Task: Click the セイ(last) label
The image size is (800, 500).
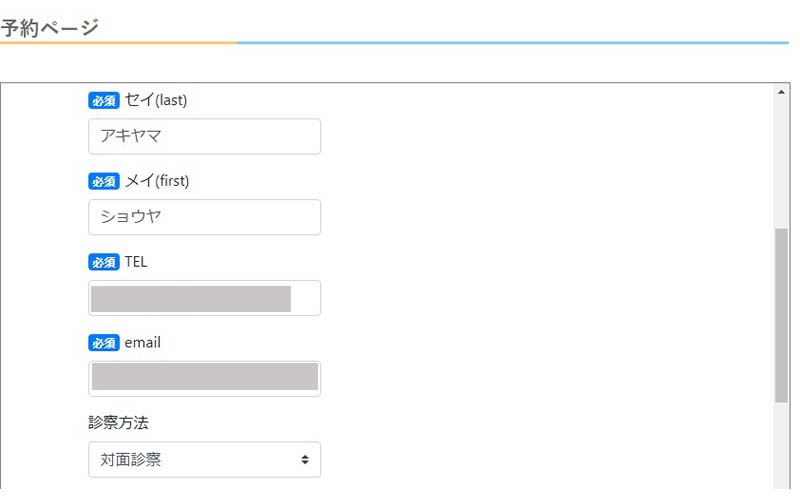Action: [156, 100]
